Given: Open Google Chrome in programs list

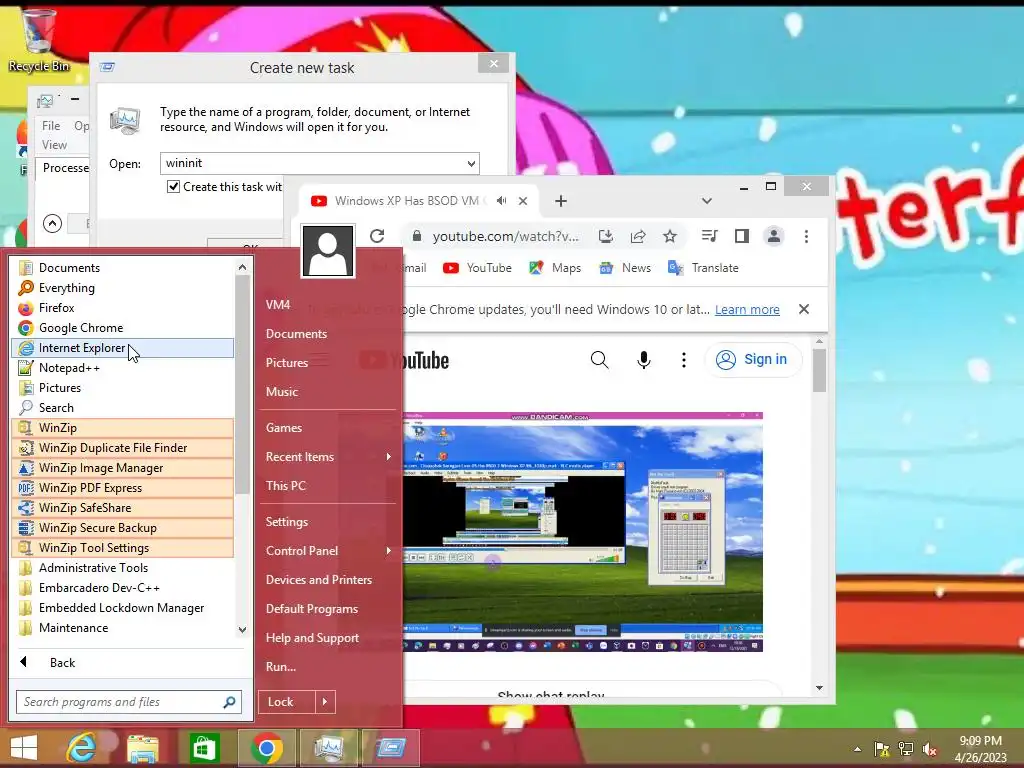Looking at the screenshot, I should 123,328.
